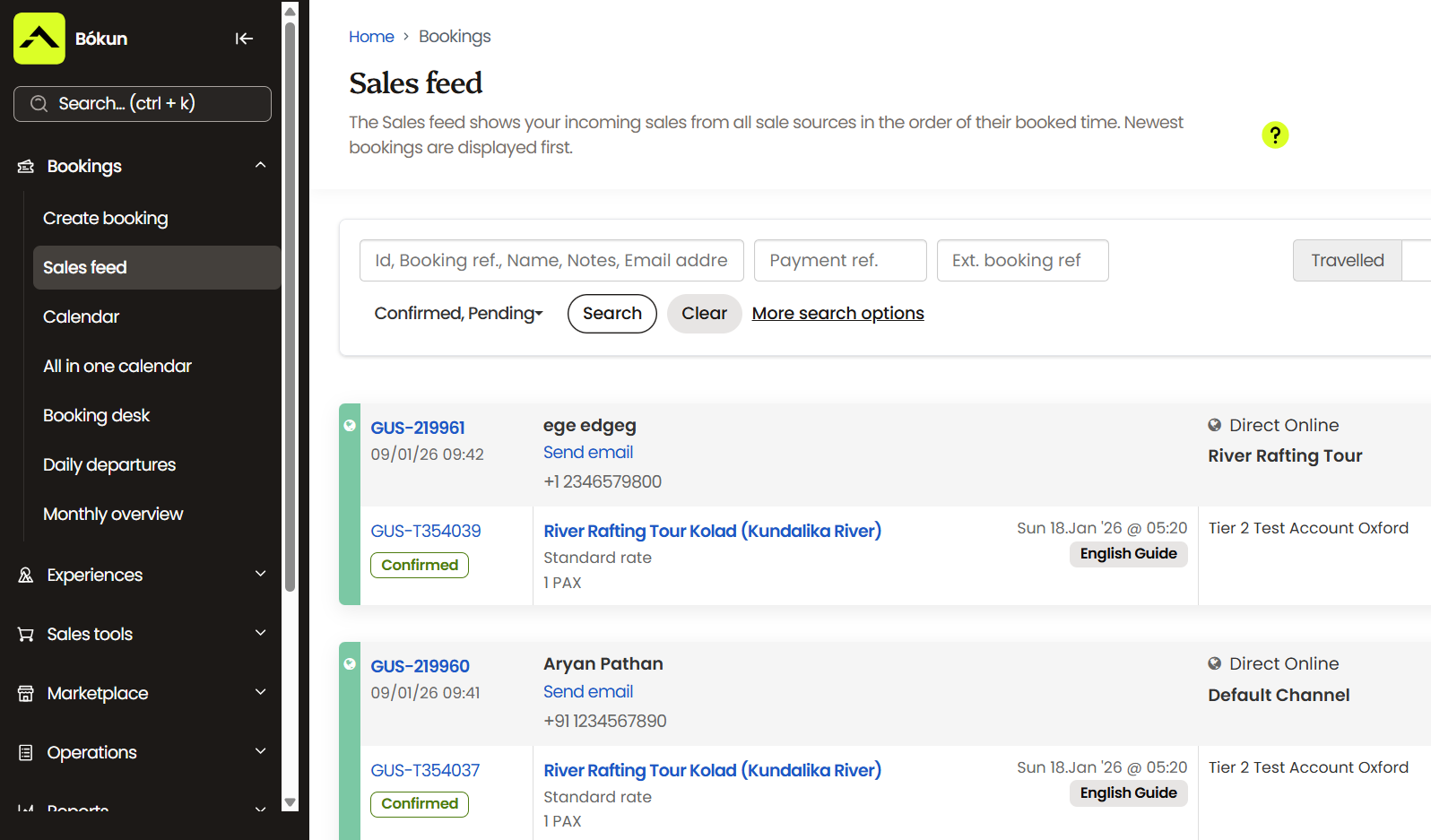Viewport: 1431px width, 840px height.
Task: Click status indicator on booking GUS-219960
Action: click(x=350, y=664)
